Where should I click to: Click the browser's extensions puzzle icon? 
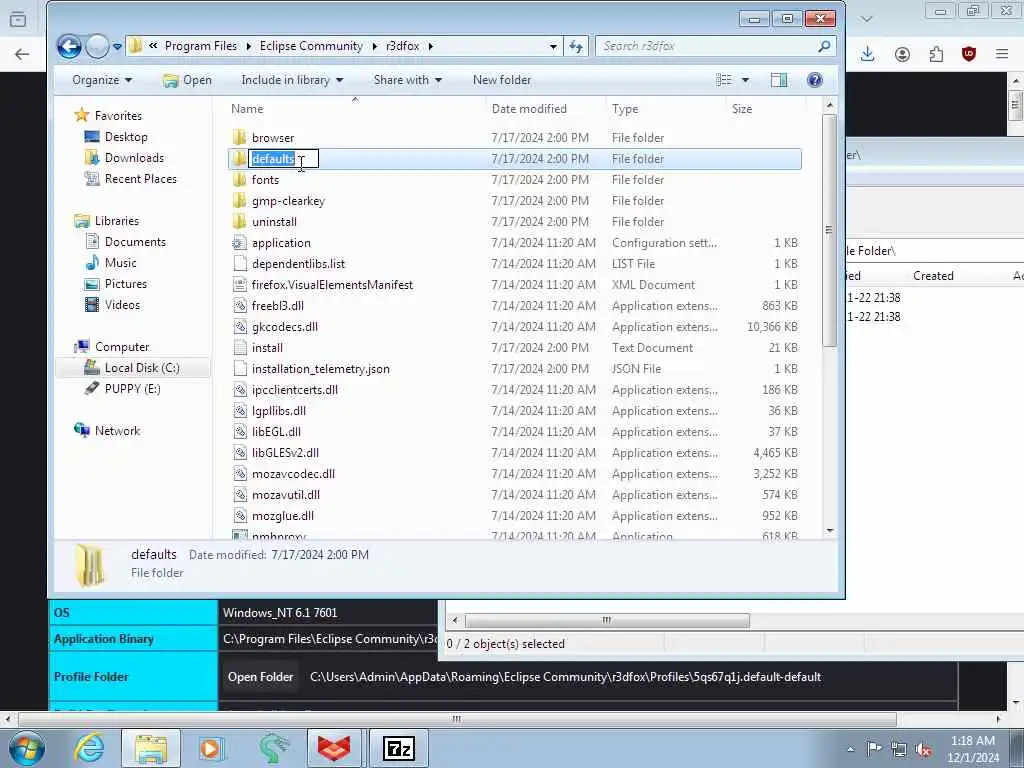pyautogui.click(x=936, y=54)
